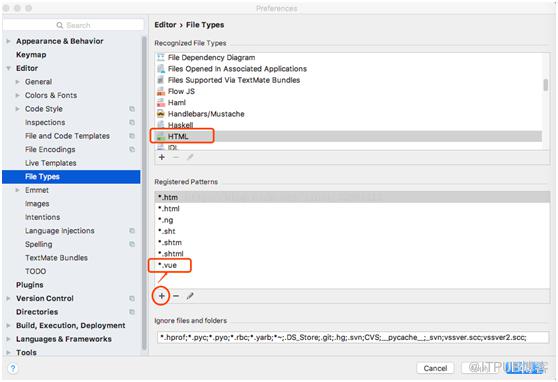Collapse the Editor section

tap(8, 68)
